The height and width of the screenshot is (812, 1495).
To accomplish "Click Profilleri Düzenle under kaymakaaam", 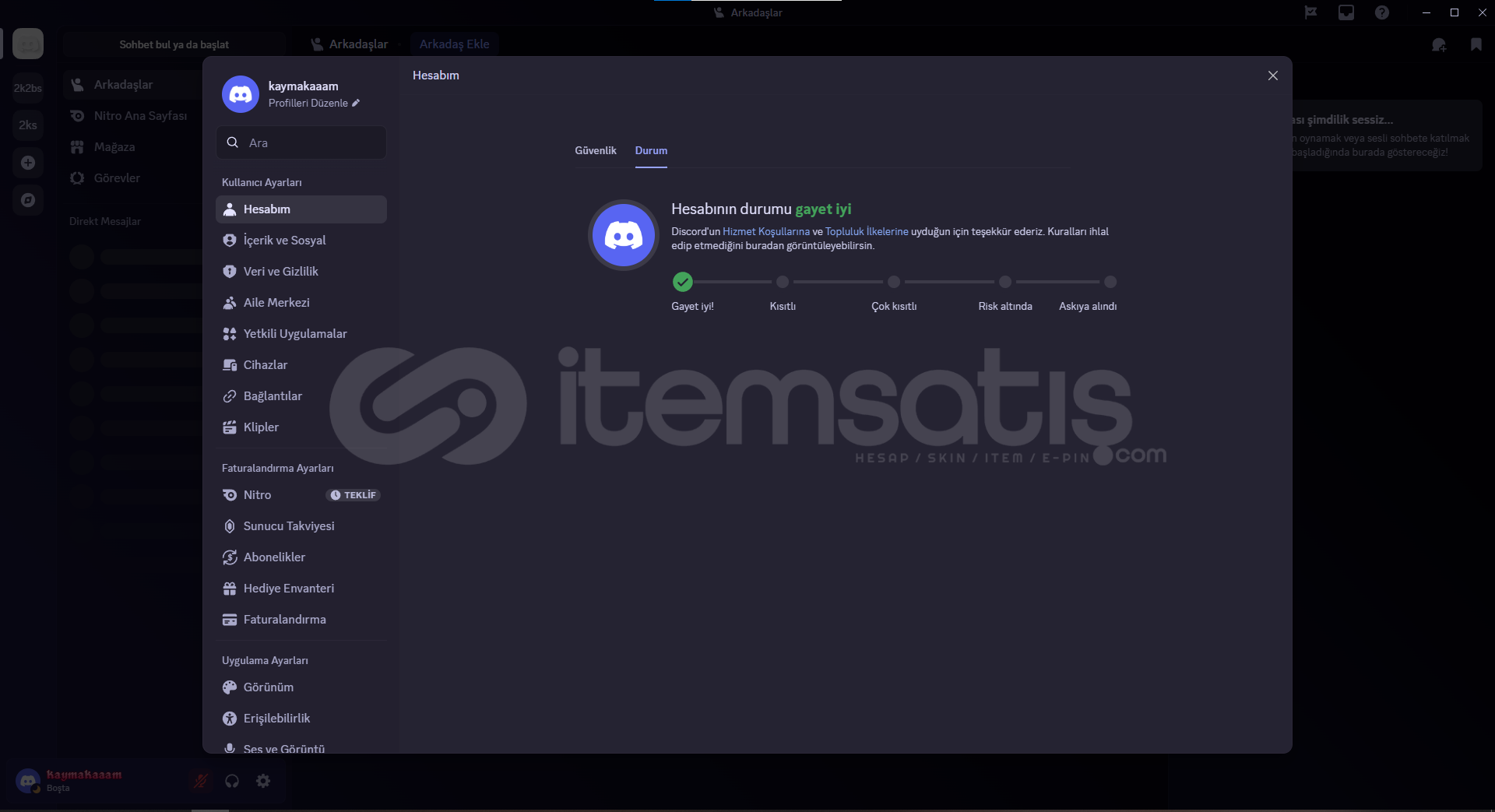I will point(314,104).
